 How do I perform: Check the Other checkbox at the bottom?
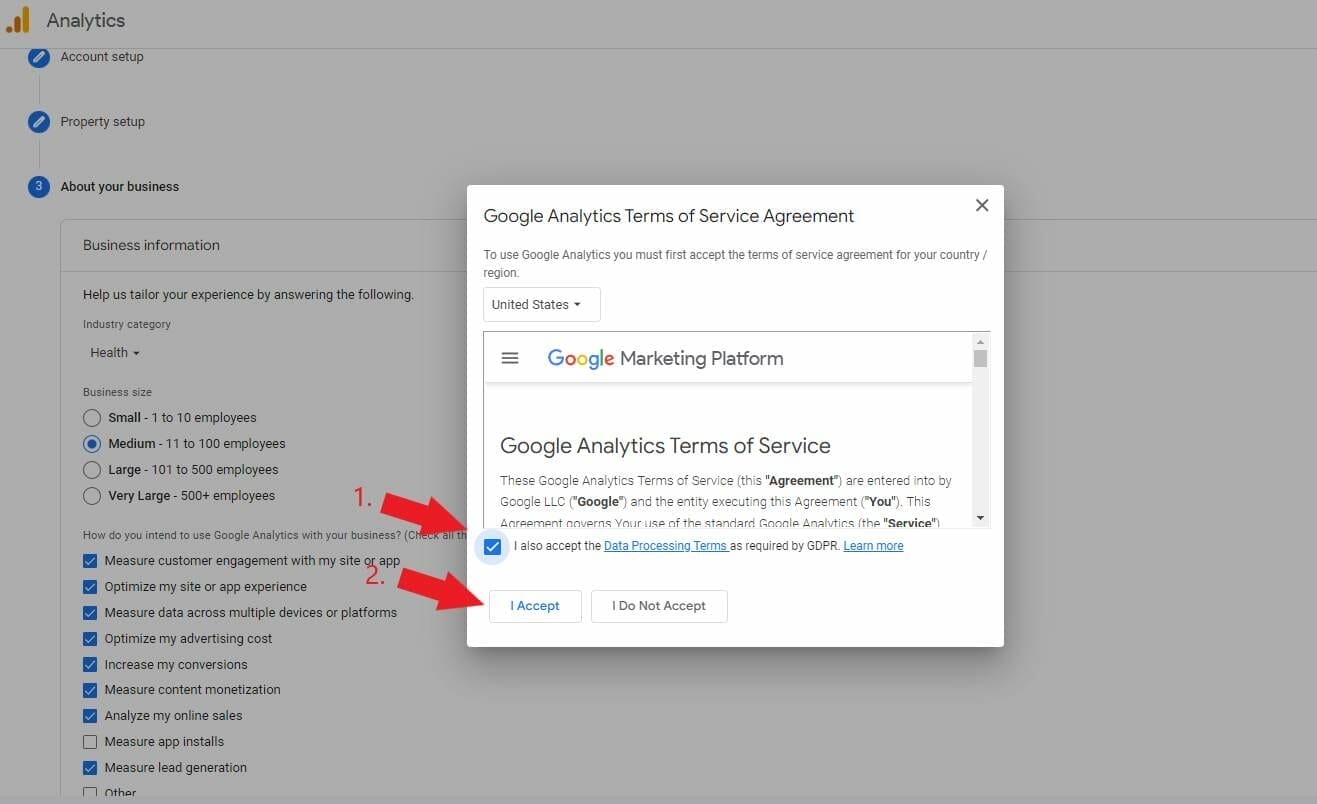[x=90, y=791]
